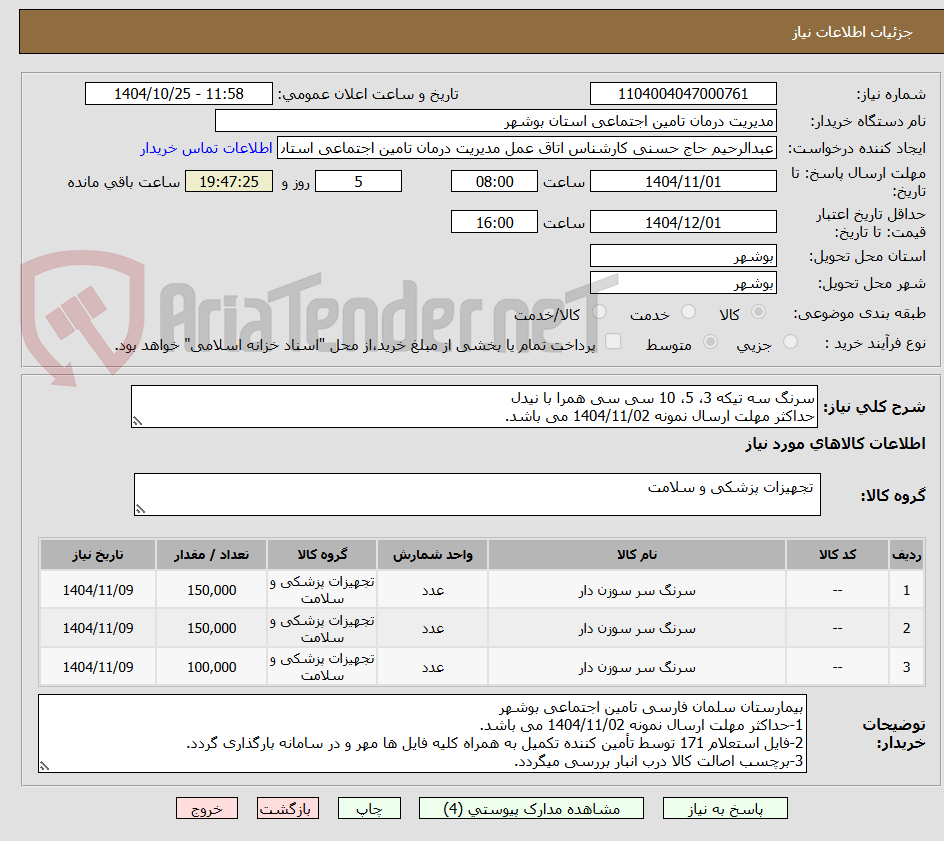944x841 pixels.
Task: Click resize handle of شرح کلی نیاز box
Action: pos(137,421)
